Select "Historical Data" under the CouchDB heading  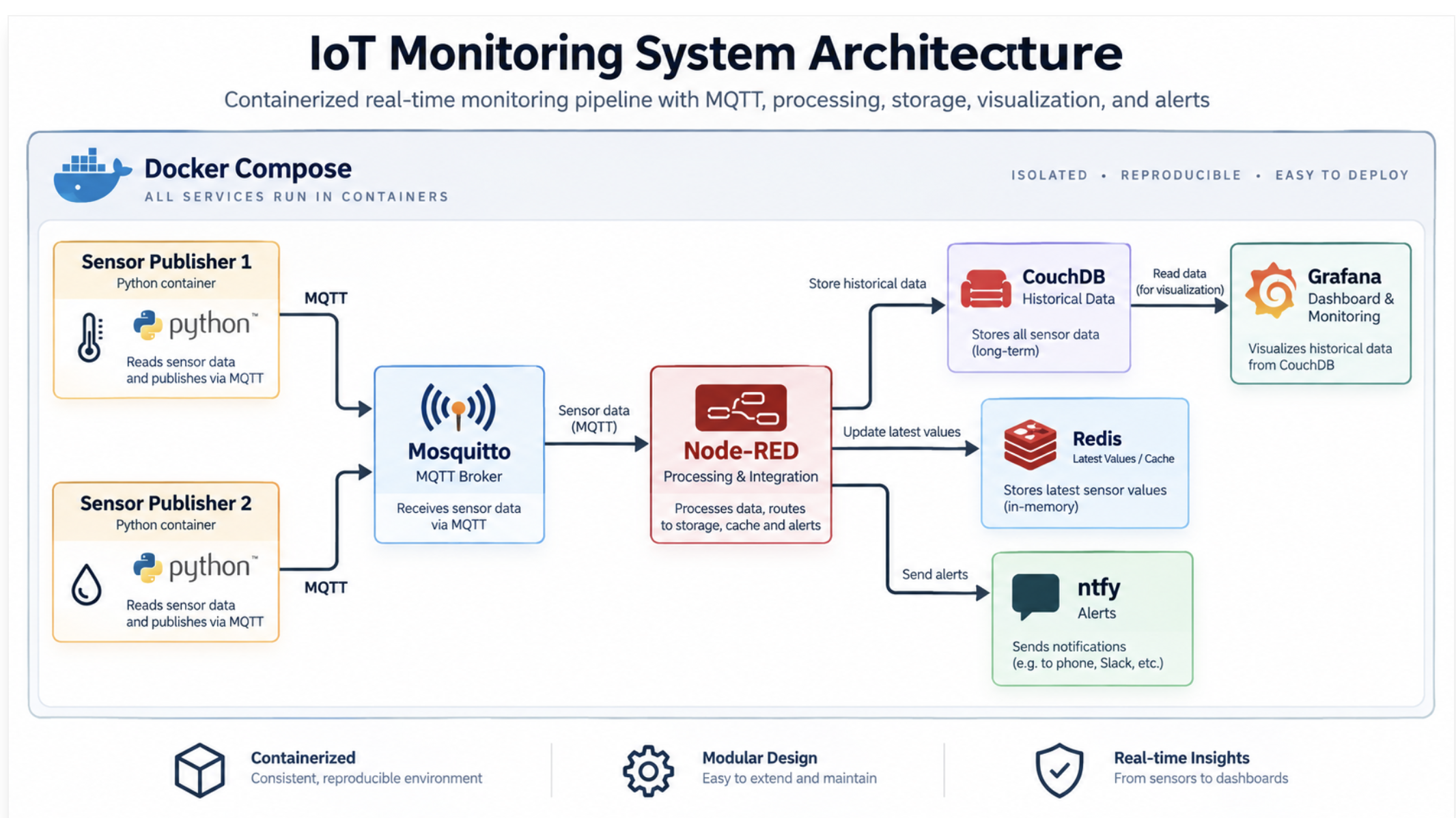coord(1068,299)
